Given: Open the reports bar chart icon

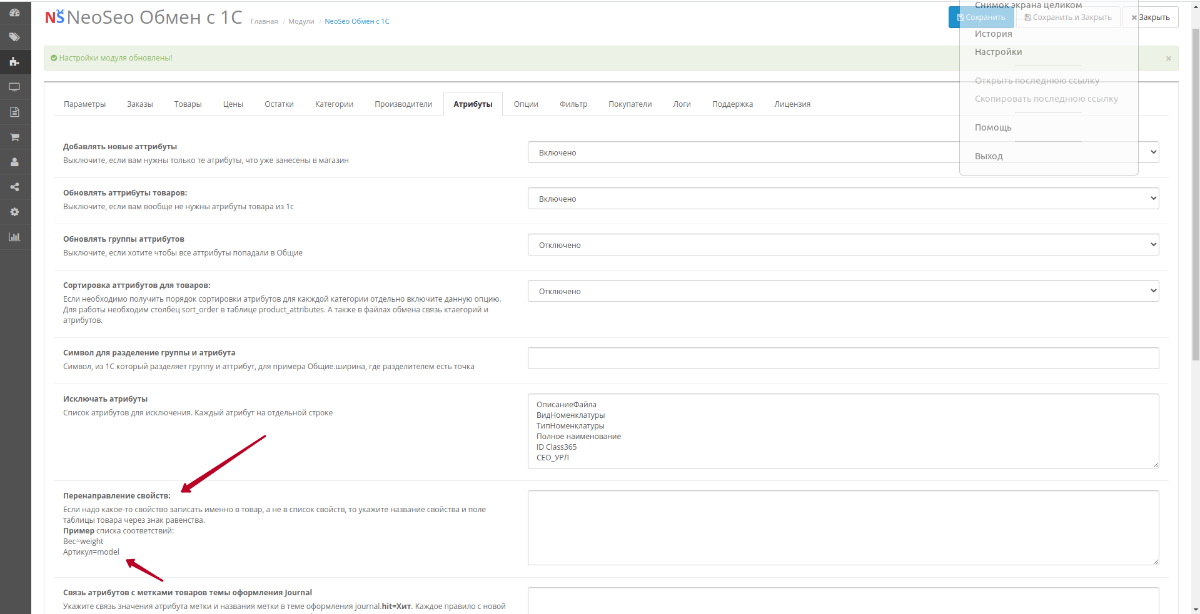Looking at the screenshot, I should click(x=15, y=237).
